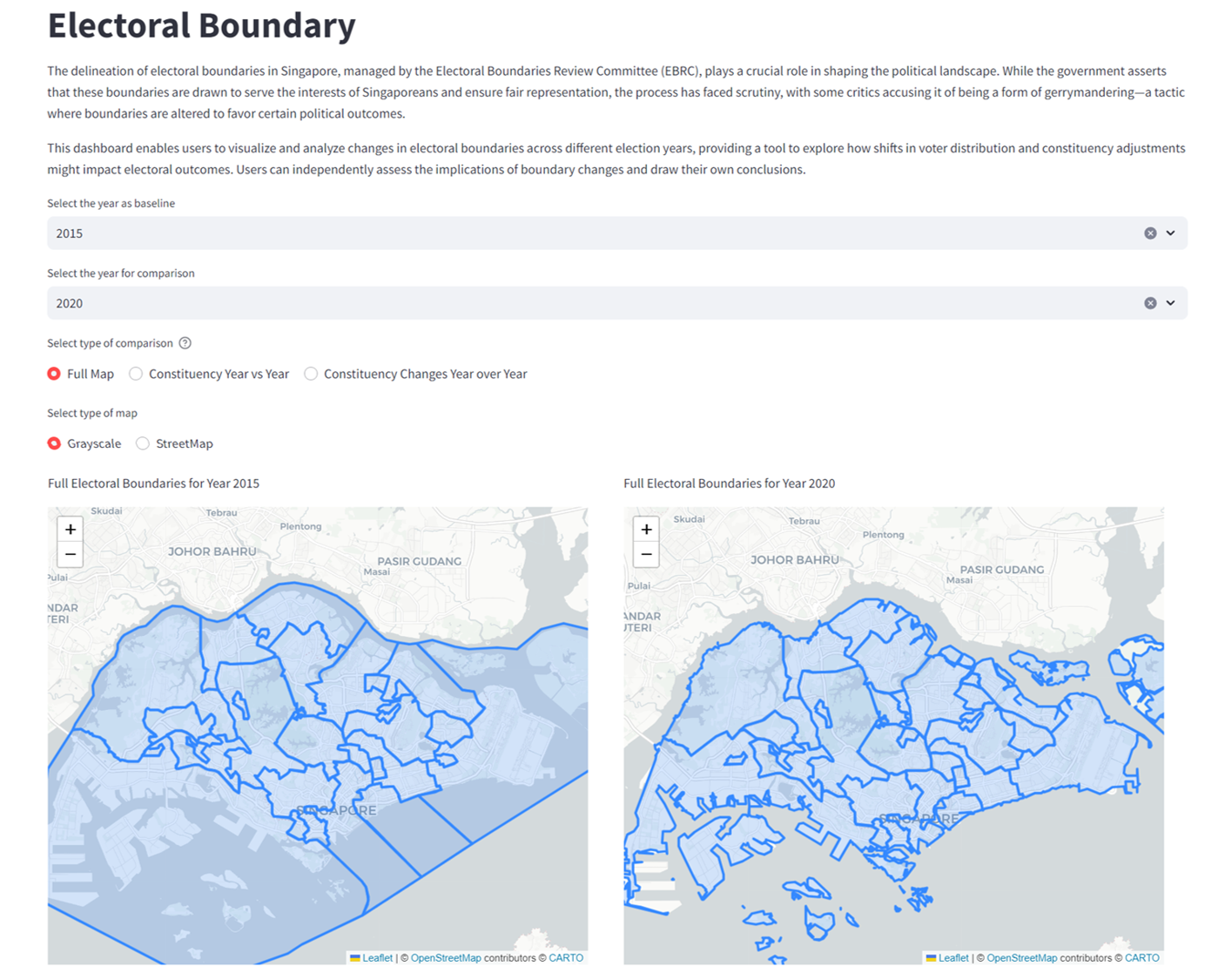Expand the comparison year dropdown arrow

click(x=1171, y=303)
